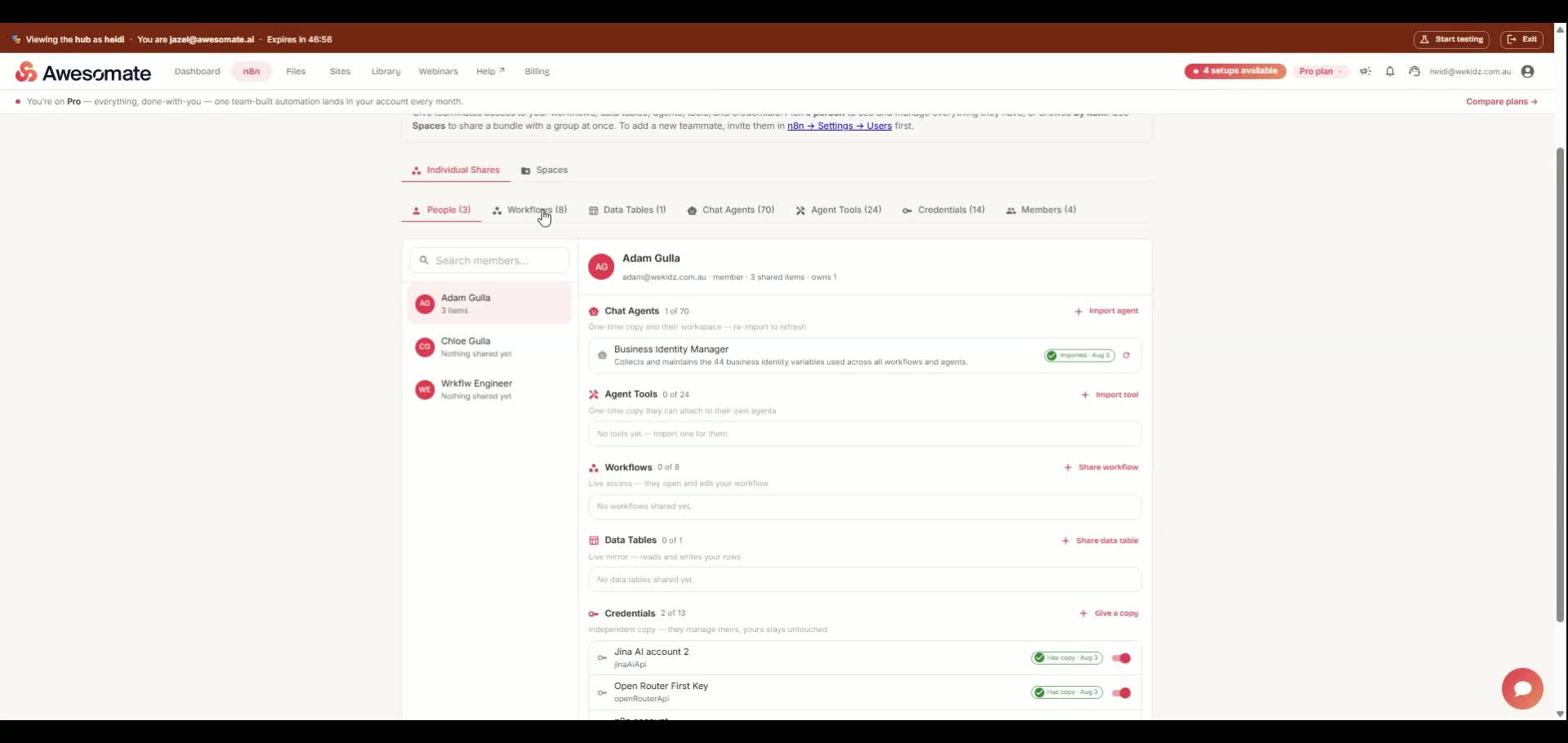The height and width of the screenshot is (743, 1568).
Task: Click the Data Tables section icon in Adam's panel
Action: click(x=594, y=541)
